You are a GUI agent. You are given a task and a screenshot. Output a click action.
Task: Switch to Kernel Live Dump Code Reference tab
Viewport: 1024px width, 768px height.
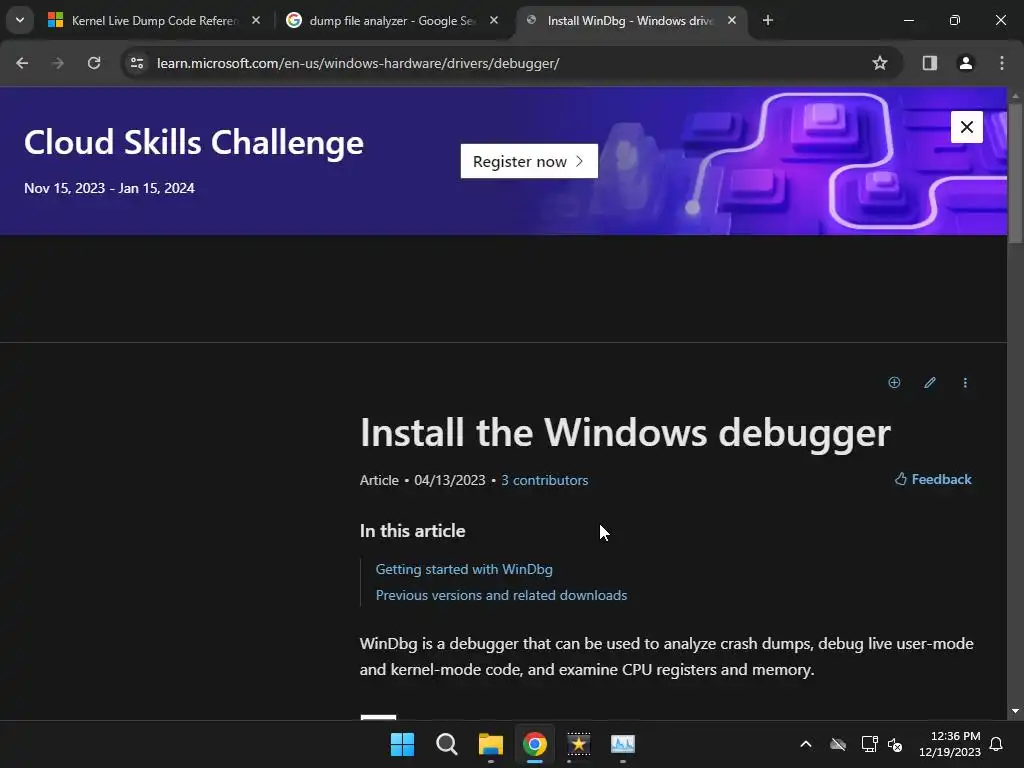[x=155, y=21]
